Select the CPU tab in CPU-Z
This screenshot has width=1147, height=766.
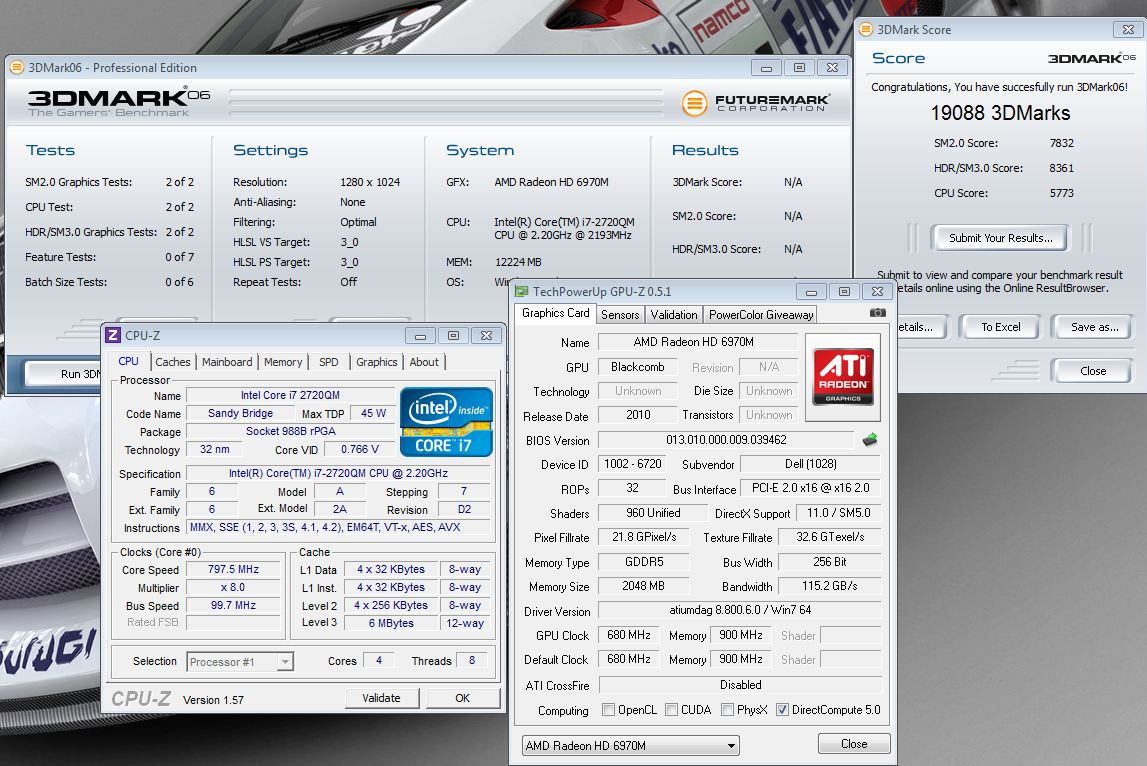tap(129, 361)
